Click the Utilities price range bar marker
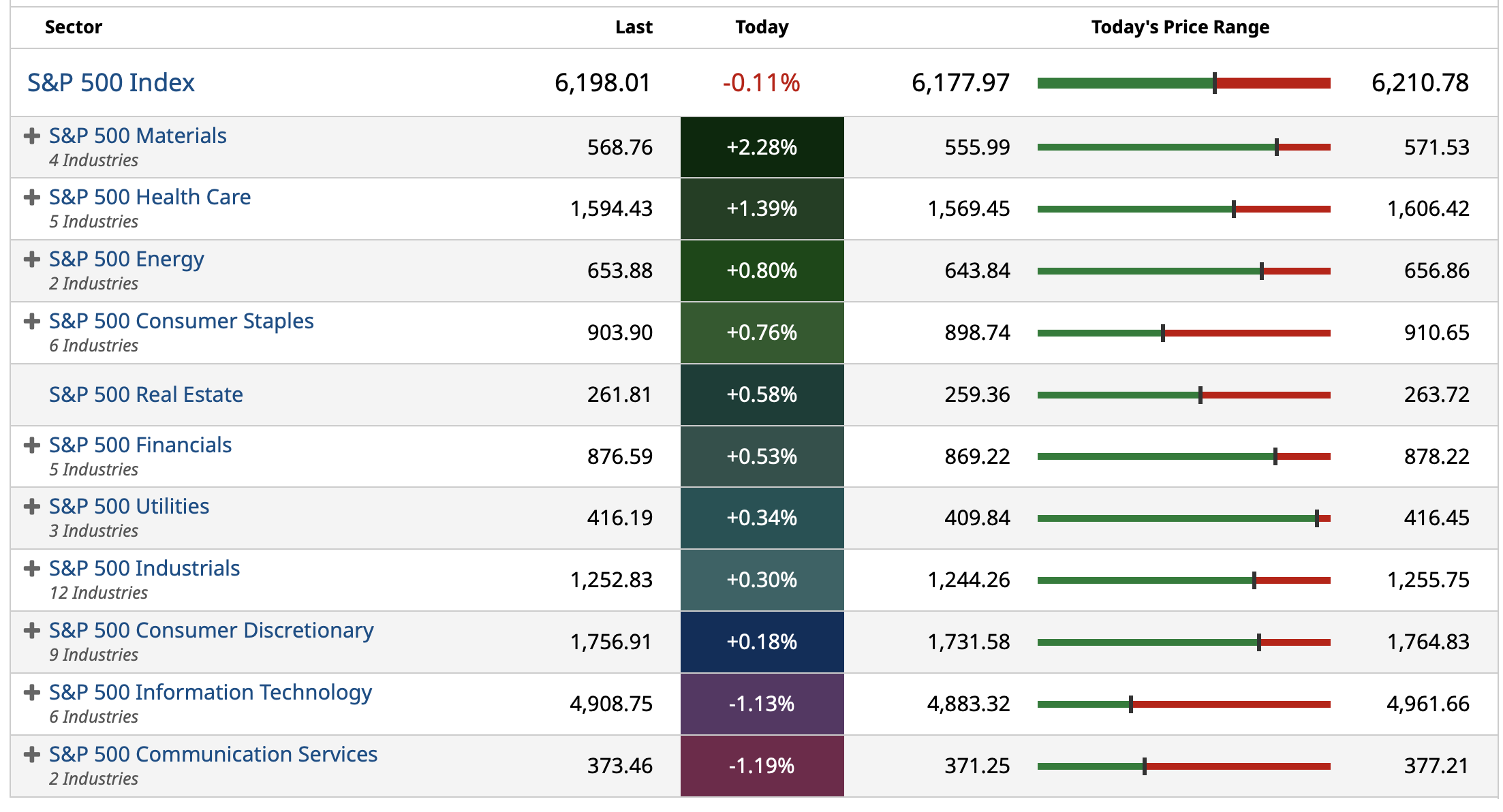 [x=1317, y=518]
